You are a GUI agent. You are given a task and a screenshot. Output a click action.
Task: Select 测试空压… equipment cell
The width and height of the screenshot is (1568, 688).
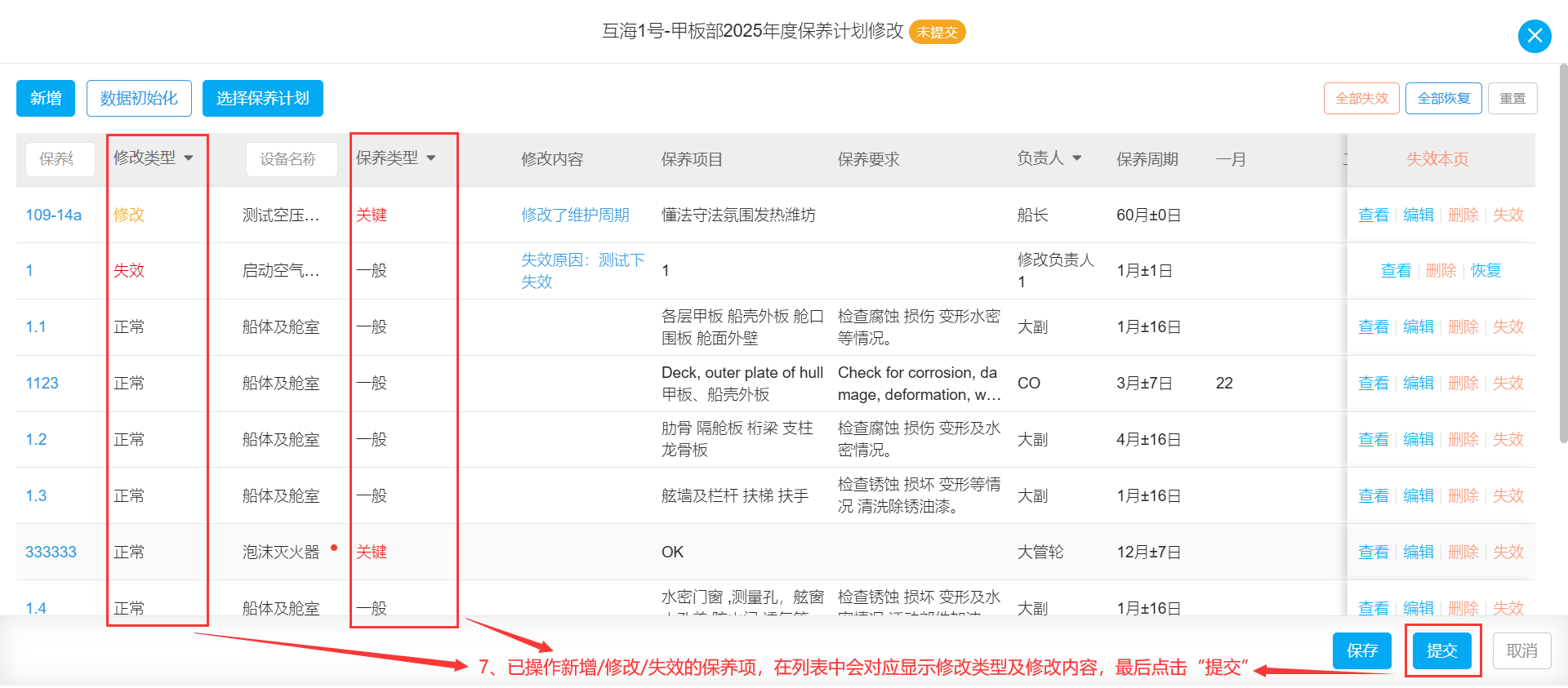pyautogui.click(x=281, y=215)
